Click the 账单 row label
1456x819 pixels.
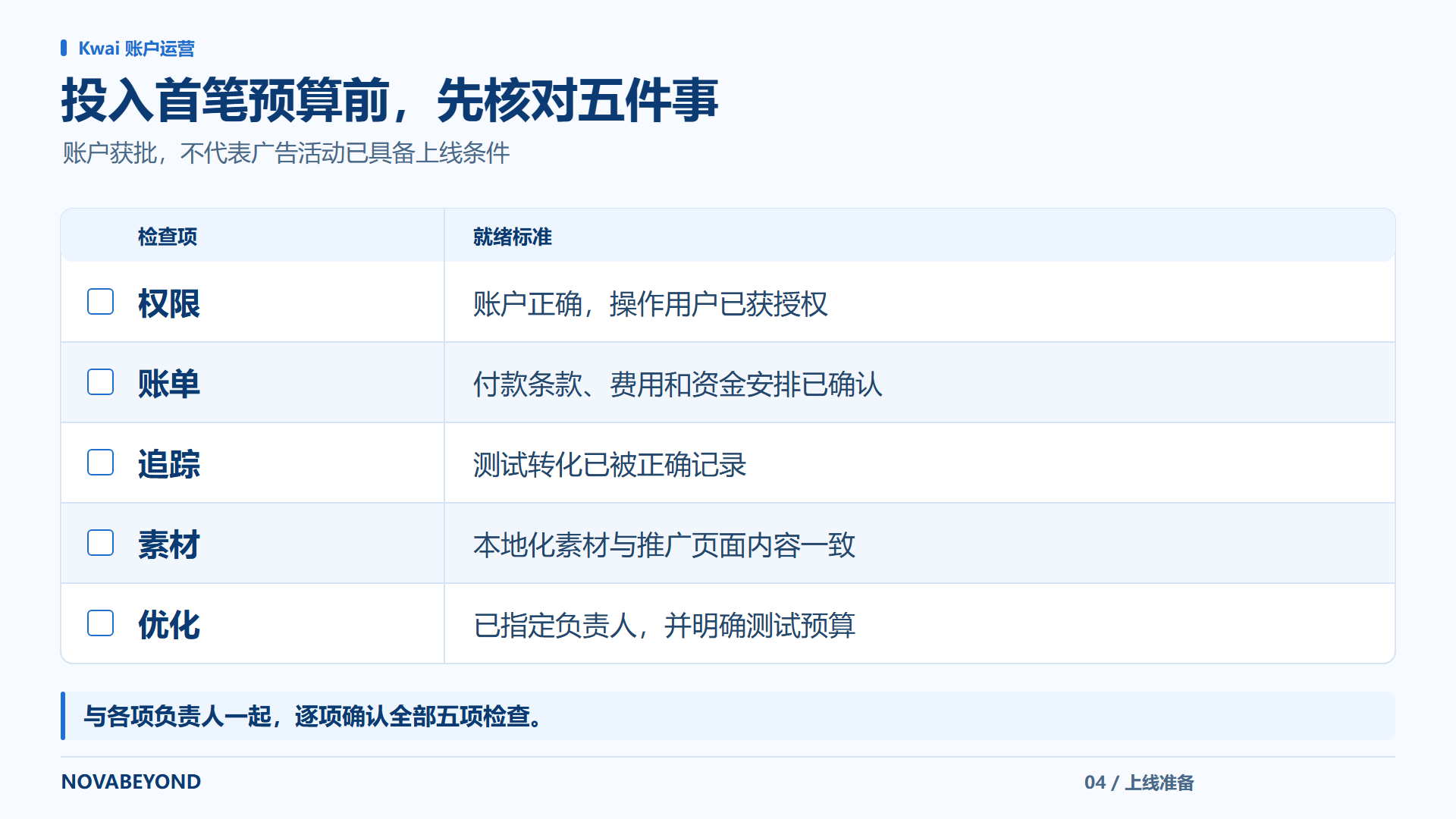pyautogui.click(x=169, y=384)
